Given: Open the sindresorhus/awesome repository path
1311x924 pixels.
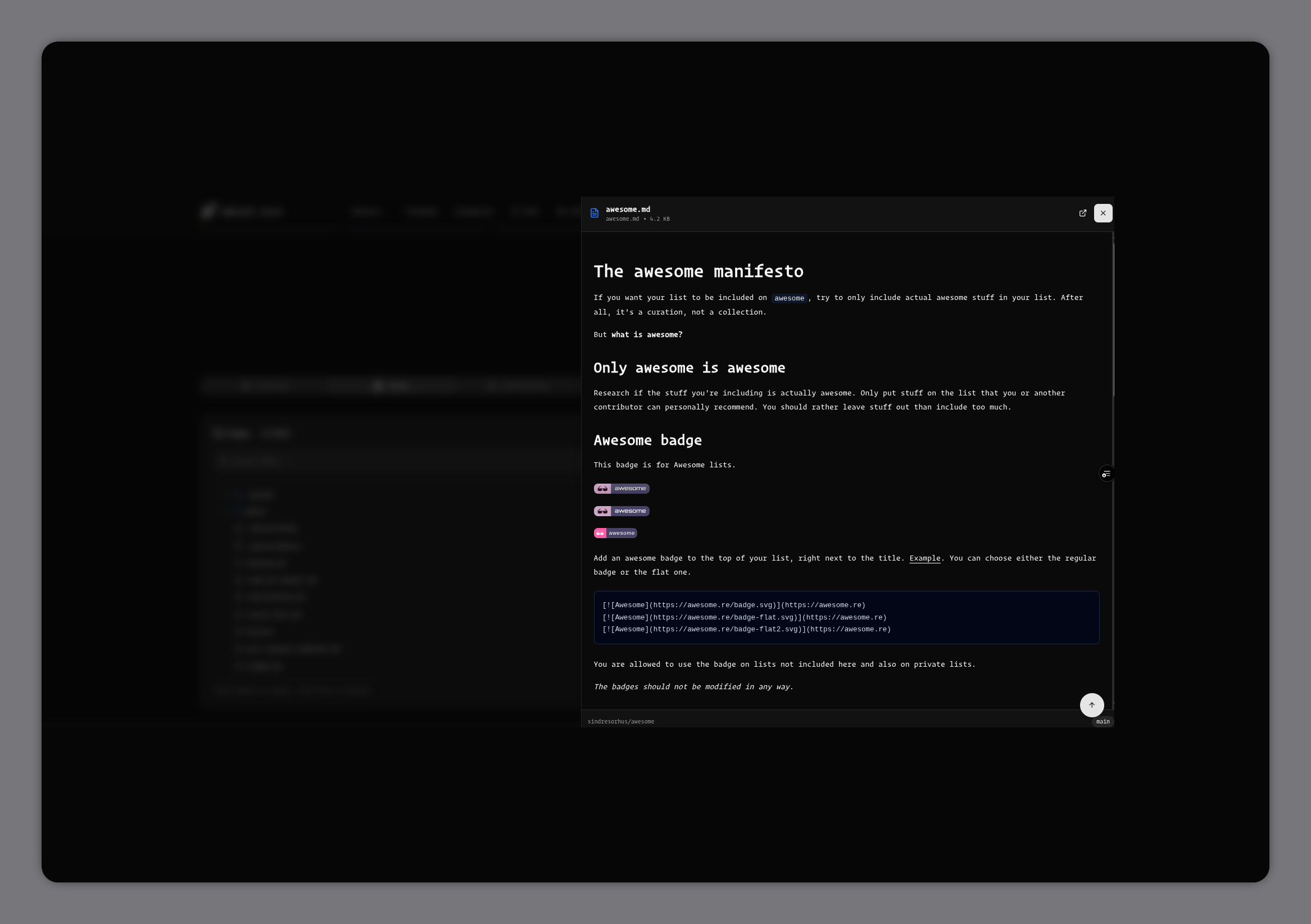Looking at the screenshot, I should point(620,721).
